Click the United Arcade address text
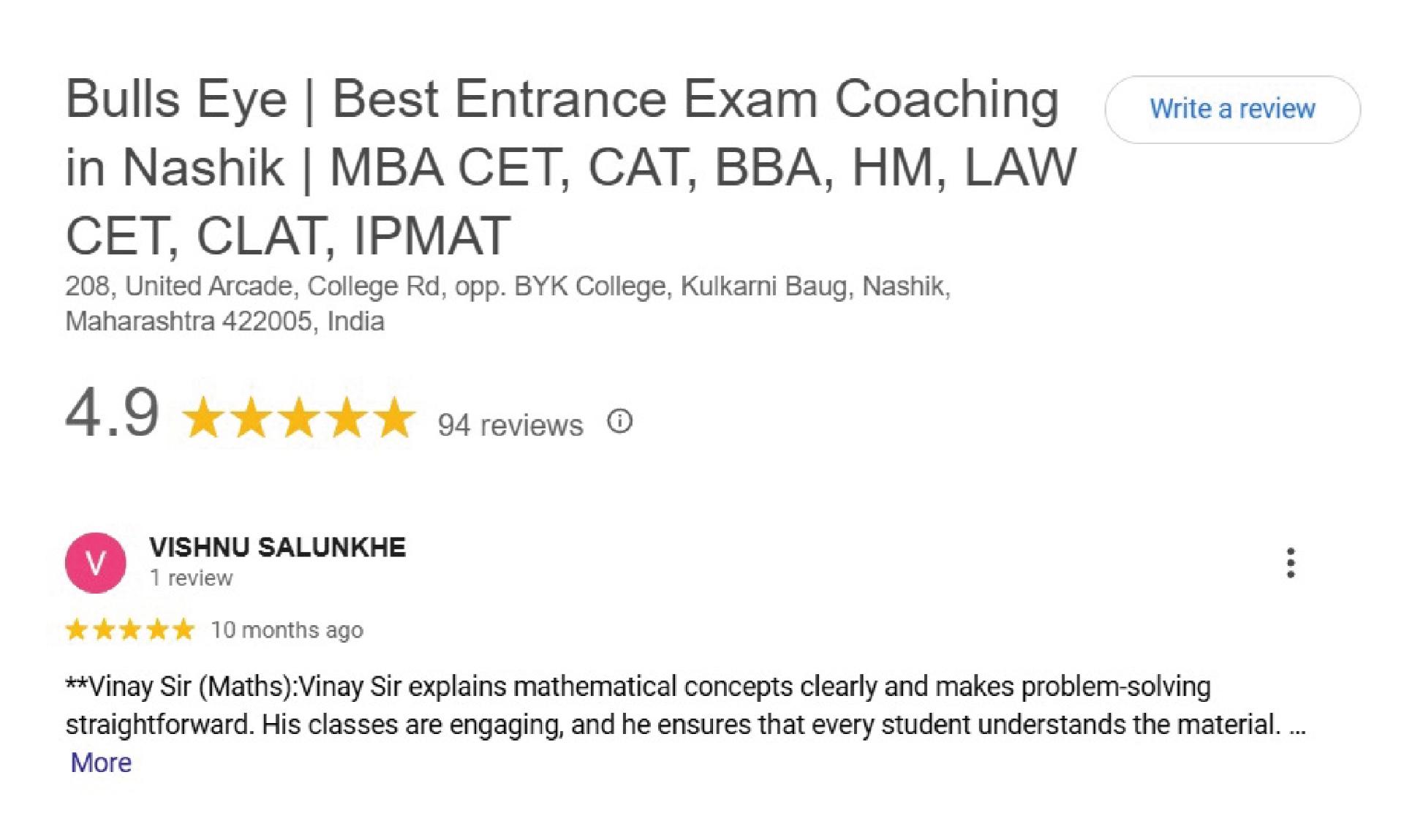Viewport: 1404px width, 840px height. pos(507,303)
